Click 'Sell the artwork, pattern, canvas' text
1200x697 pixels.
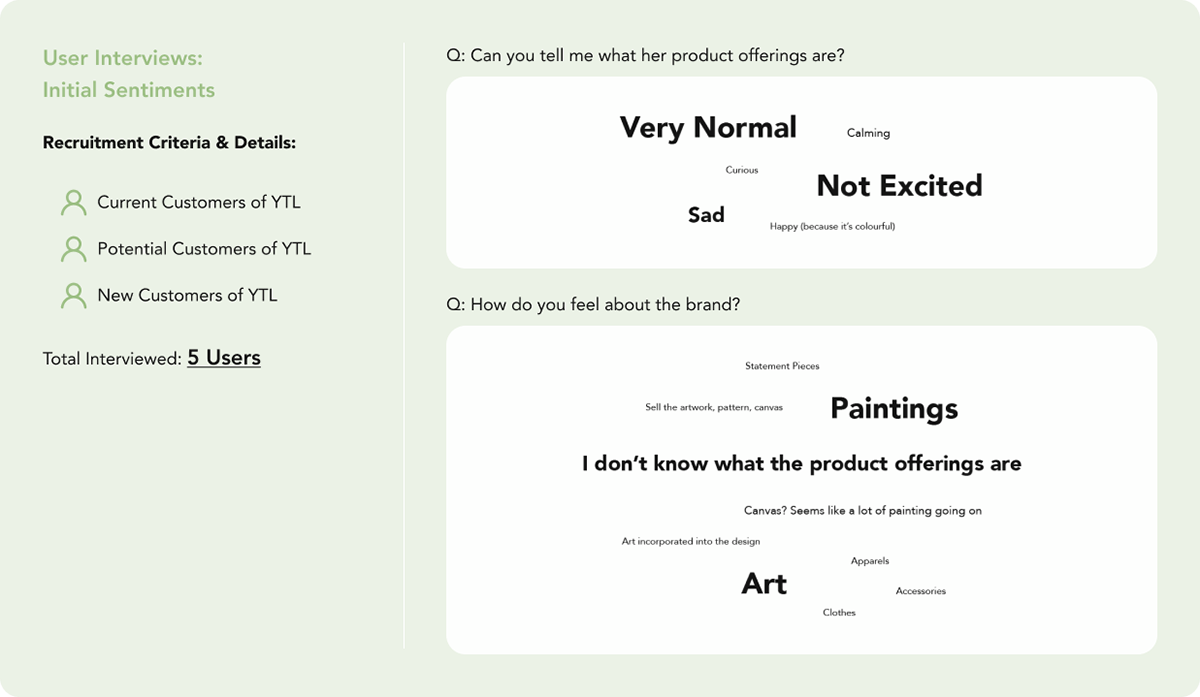(714, 407)
